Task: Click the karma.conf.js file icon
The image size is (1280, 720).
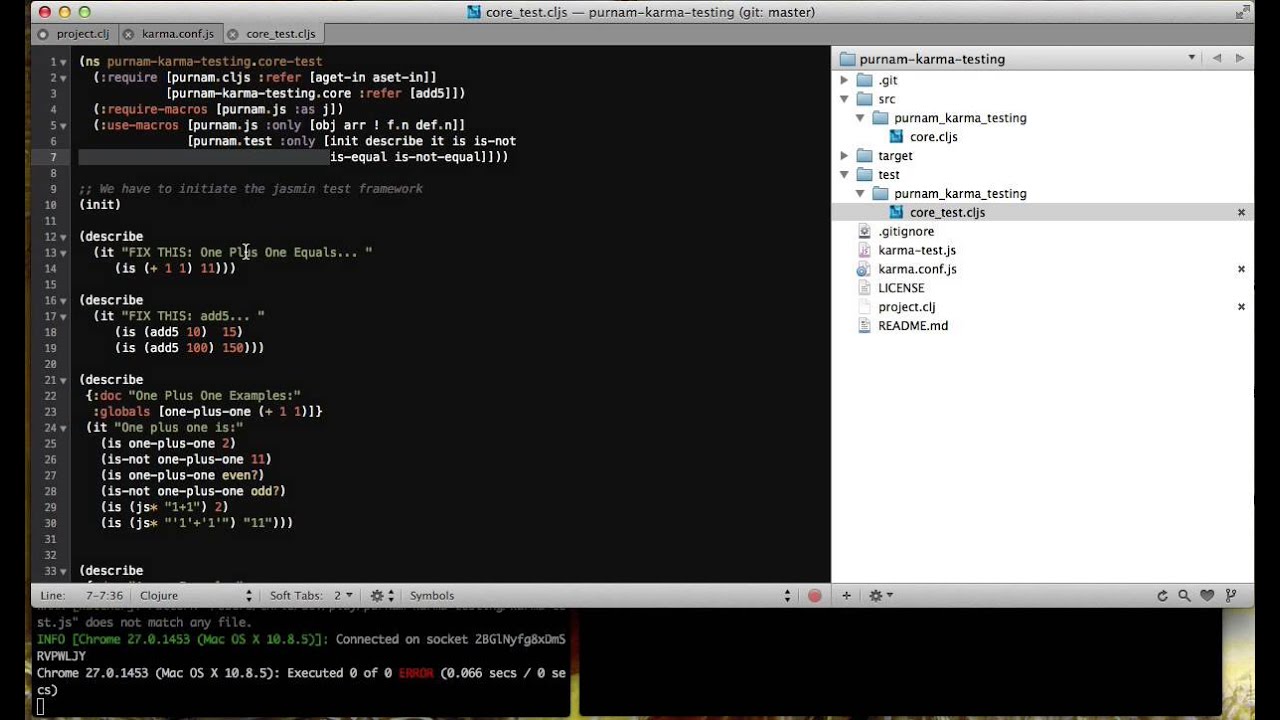Action: coord(864,269)
